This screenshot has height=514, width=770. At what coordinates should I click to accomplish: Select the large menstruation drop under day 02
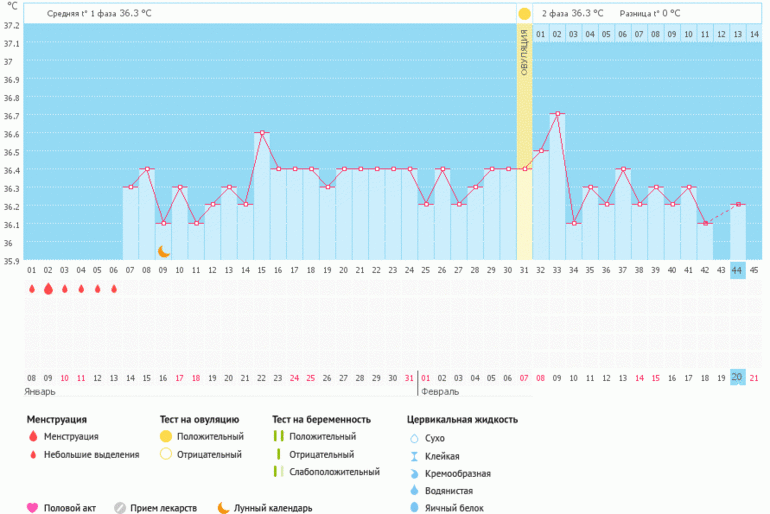click(x=48, y=289)
